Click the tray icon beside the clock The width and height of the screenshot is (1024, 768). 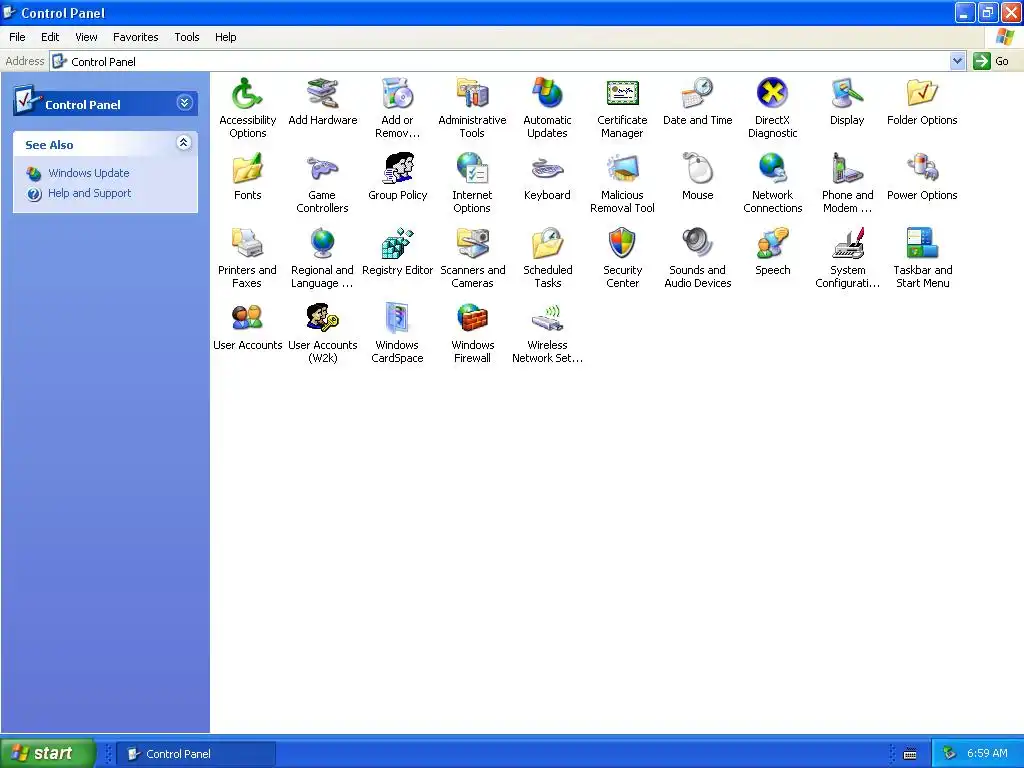pos(950,754)
